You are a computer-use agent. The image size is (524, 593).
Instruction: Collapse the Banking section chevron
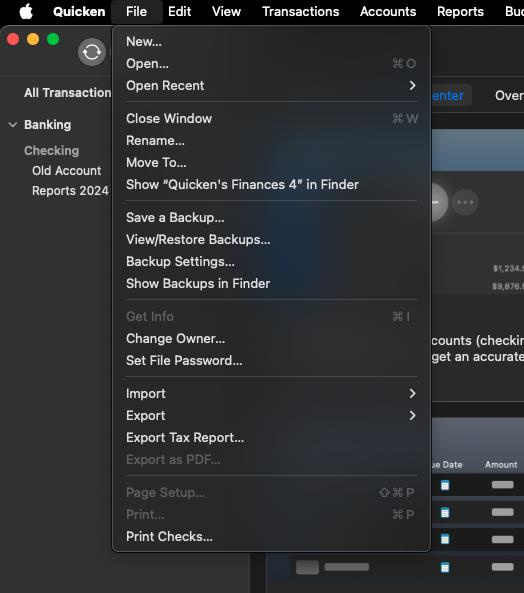13,124
